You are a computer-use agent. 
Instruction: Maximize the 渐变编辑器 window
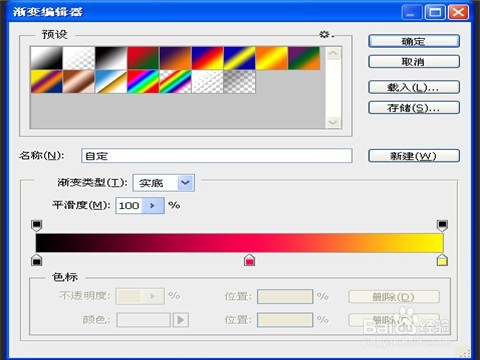tap(435, 13)
